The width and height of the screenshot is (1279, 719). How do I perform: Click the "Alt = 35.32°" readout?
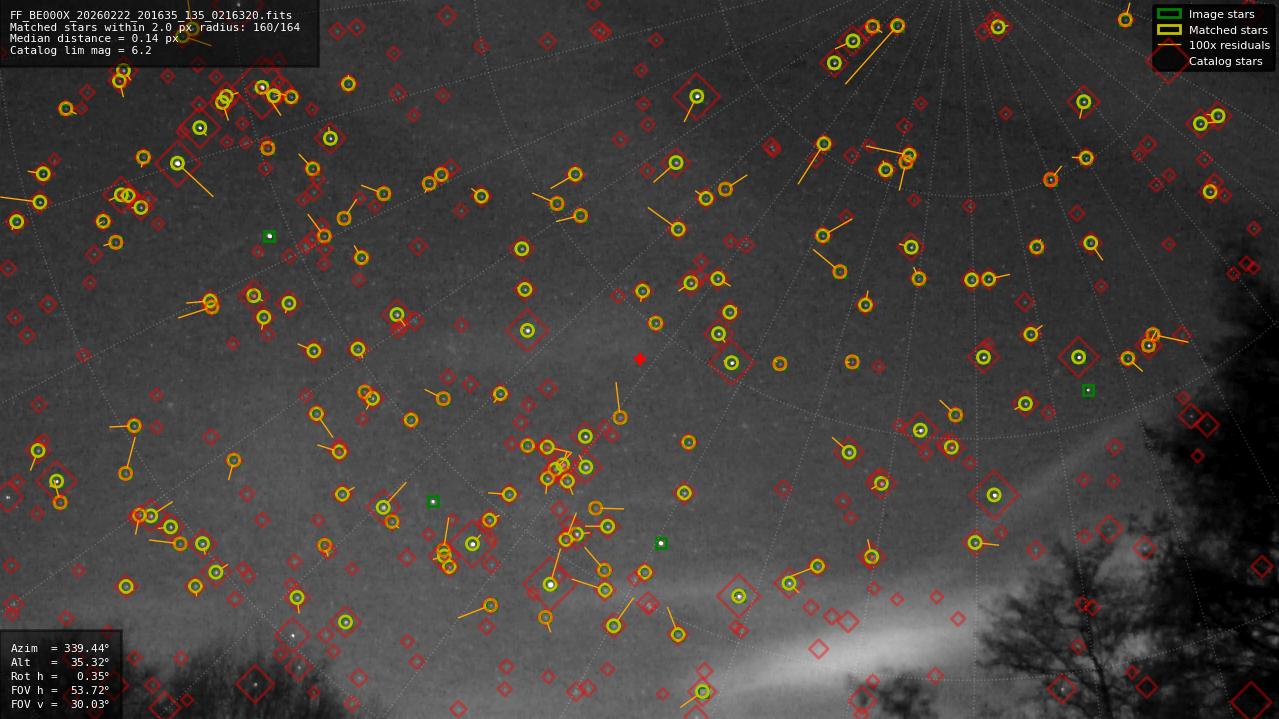click(x=60, y=662)
